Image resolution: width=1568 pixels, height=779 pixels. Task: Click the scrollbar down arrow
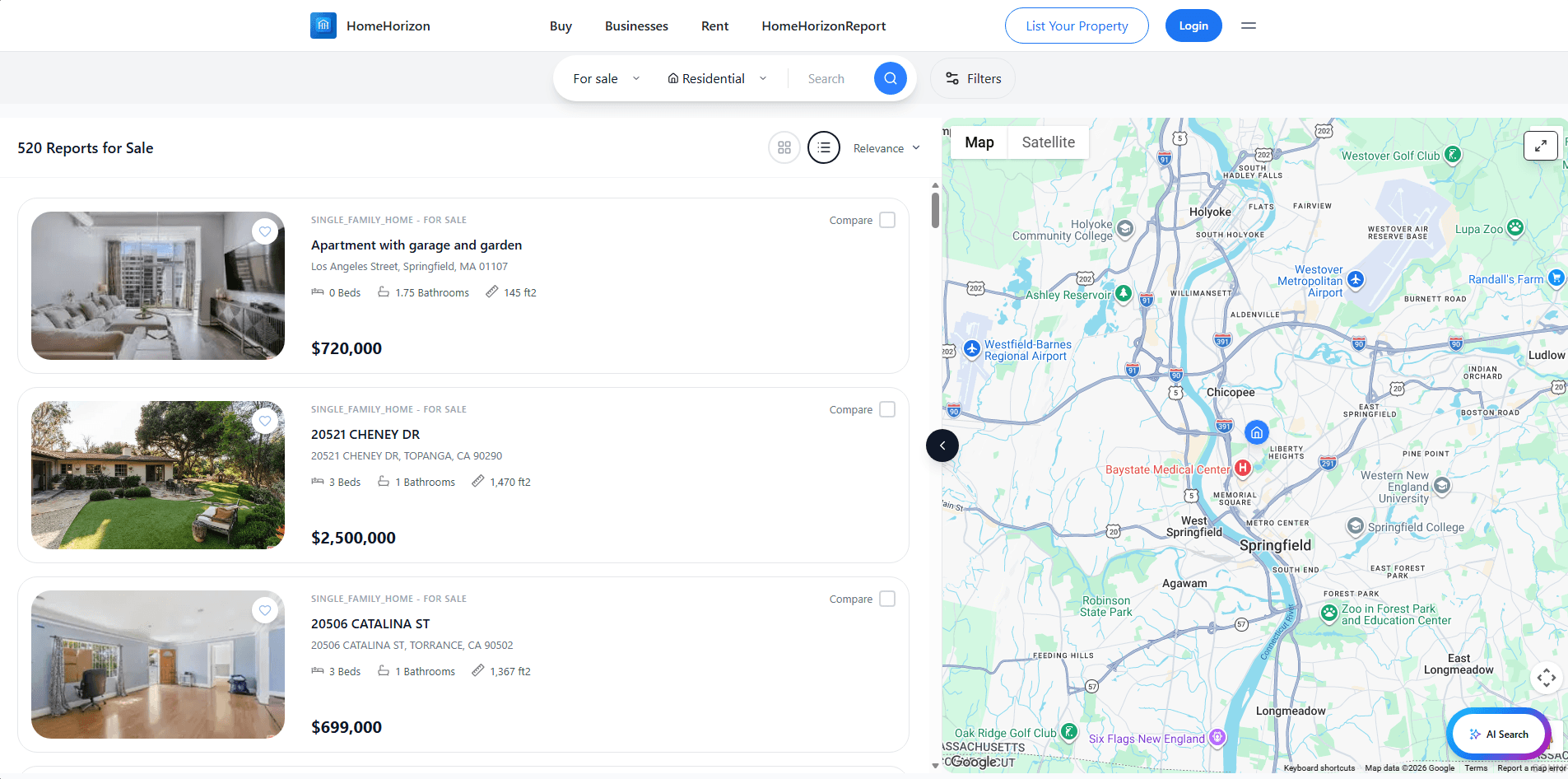coord(935,766)
